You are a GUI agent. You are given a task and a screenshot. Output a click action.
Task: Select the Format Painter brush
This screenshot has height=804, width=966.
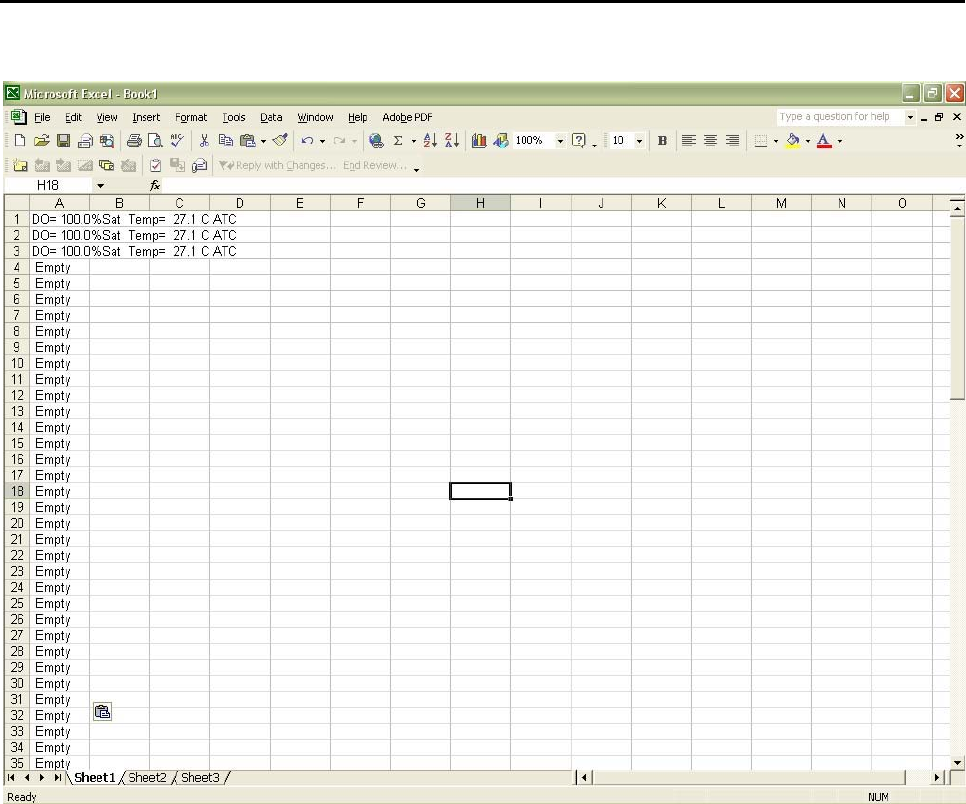[x=281, y=141]
